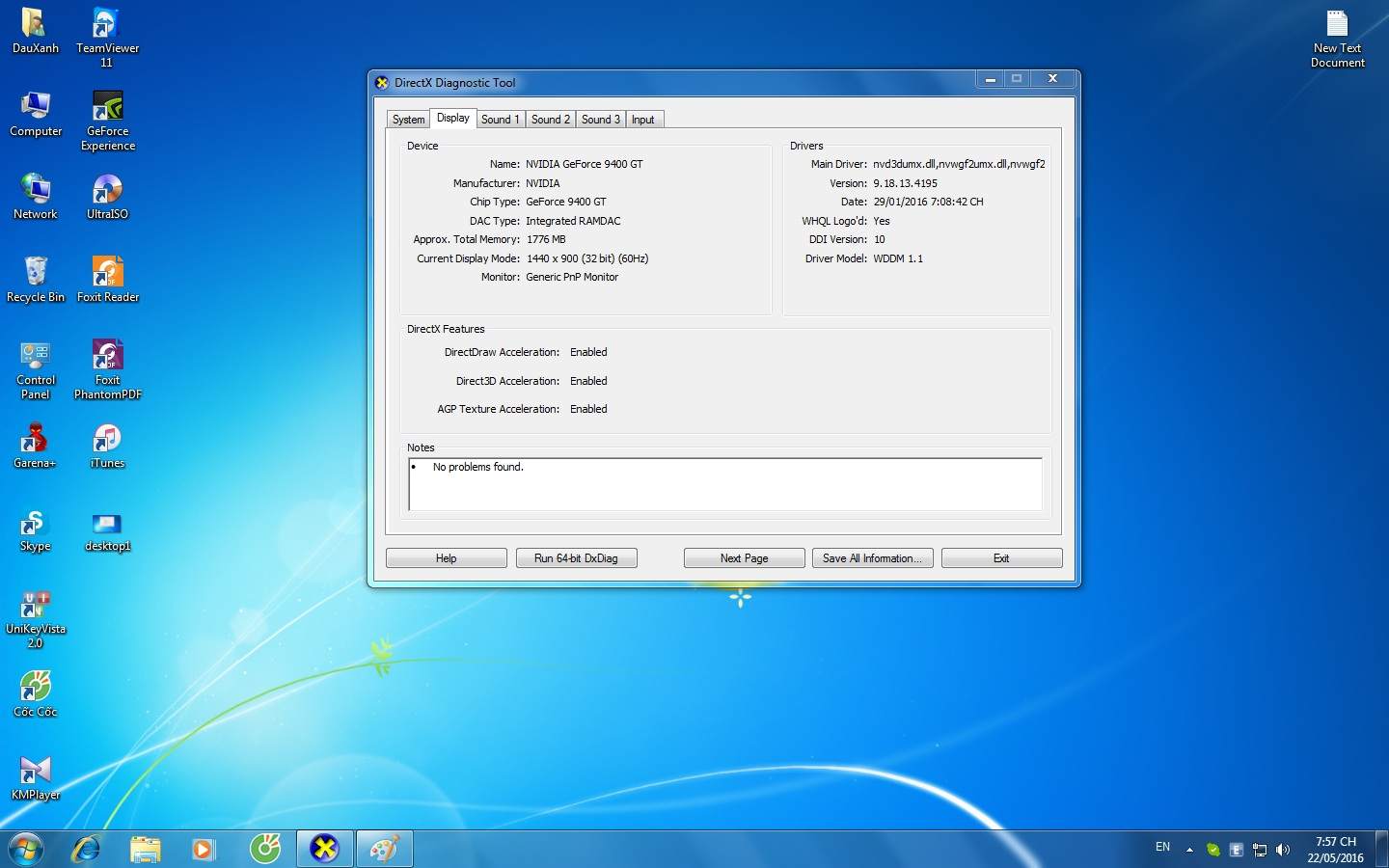
Task: Open the Sound 1 tab
Action: pos(500,120)
